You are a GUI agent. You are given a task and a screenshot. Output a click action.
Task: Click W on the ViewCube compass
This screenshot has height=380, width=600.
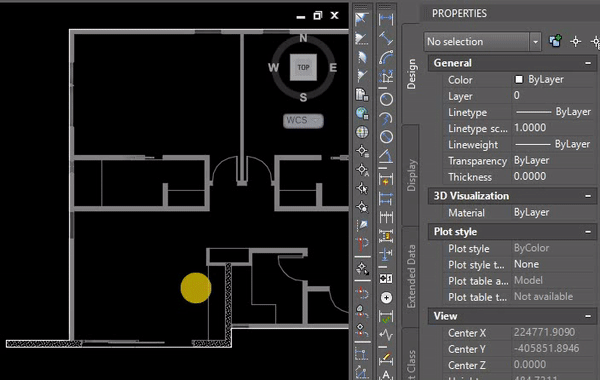(x=273, y=68)
